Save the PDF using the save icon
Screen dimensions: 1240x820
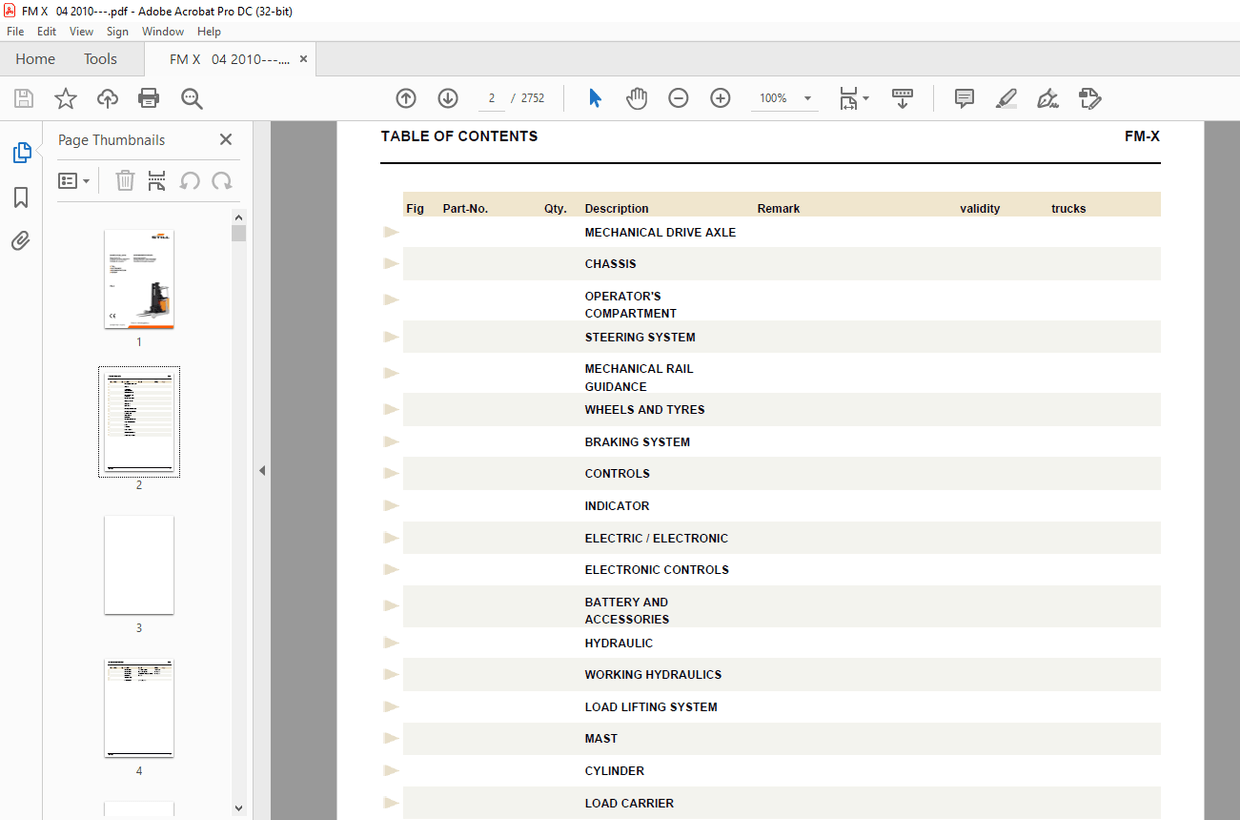pos(23,98)
